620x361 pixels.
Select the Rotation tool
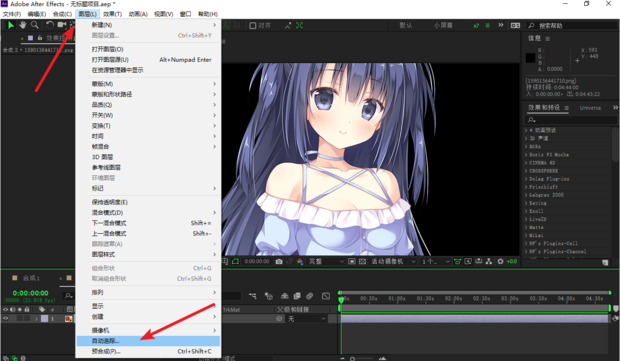point(50,25)
